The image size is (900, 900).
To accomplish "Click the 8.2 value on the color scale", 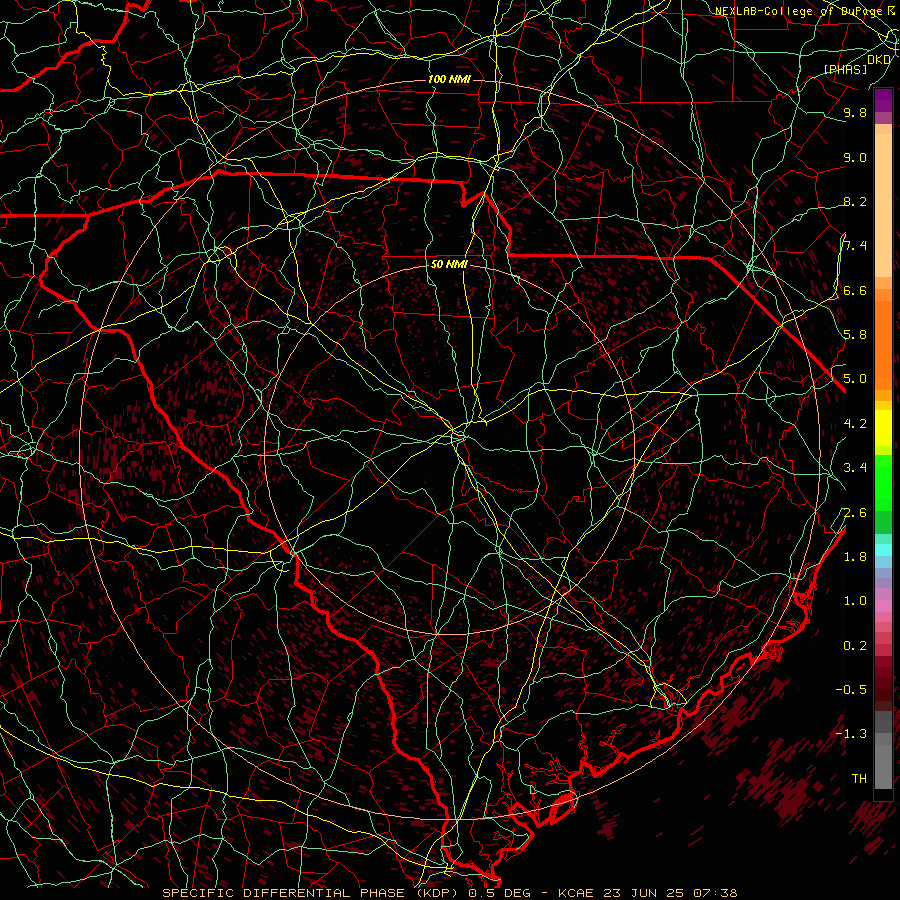I will (x=855, y=201).
